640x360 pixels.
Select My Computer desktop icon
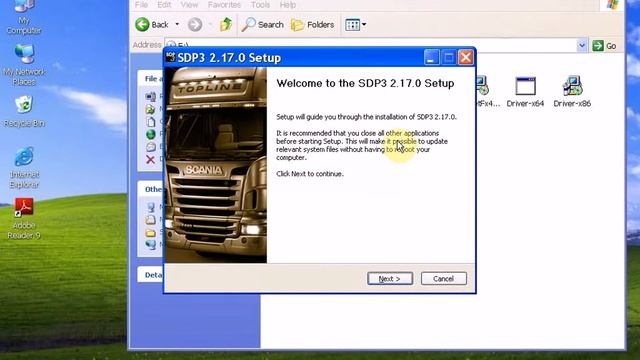(24, 17)
